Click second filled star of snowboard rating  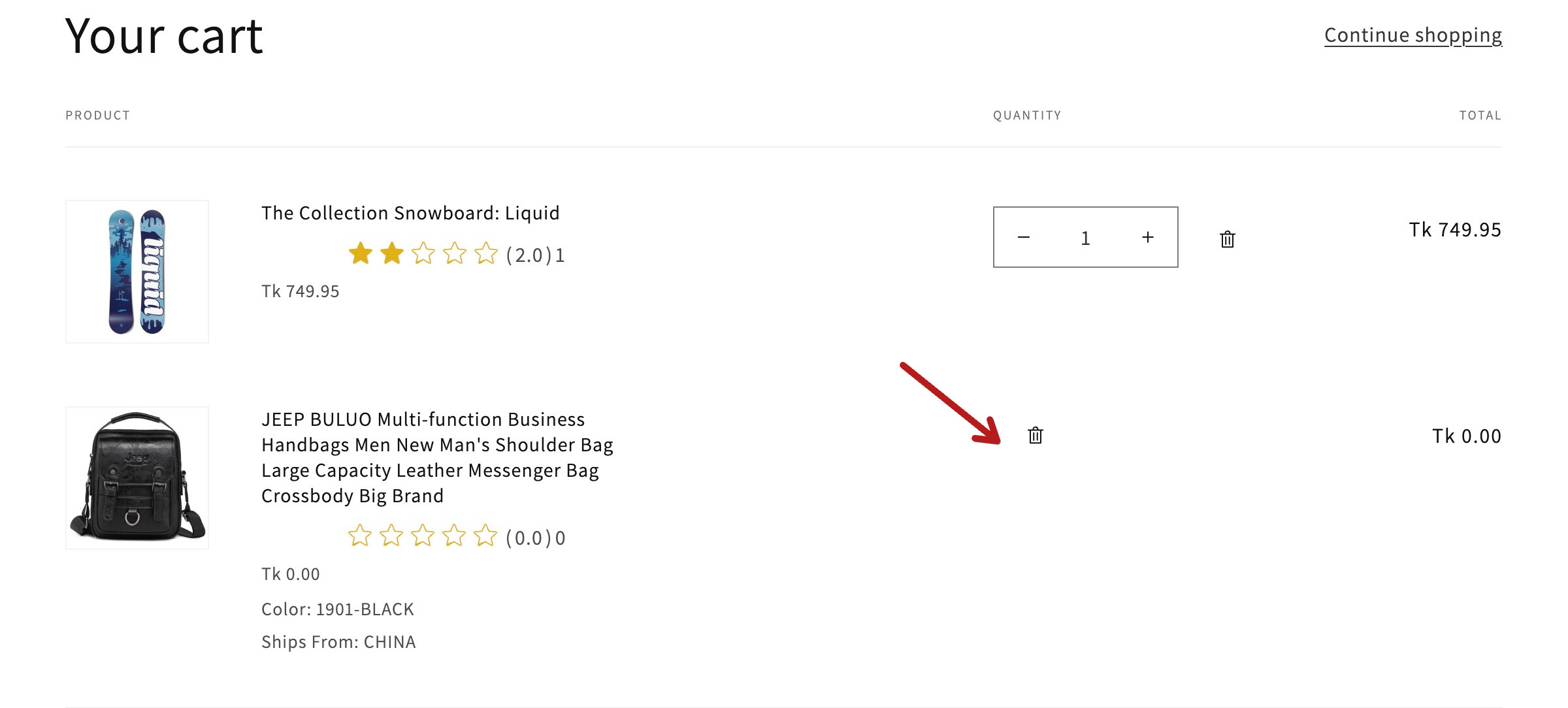[x=391, y=253]
